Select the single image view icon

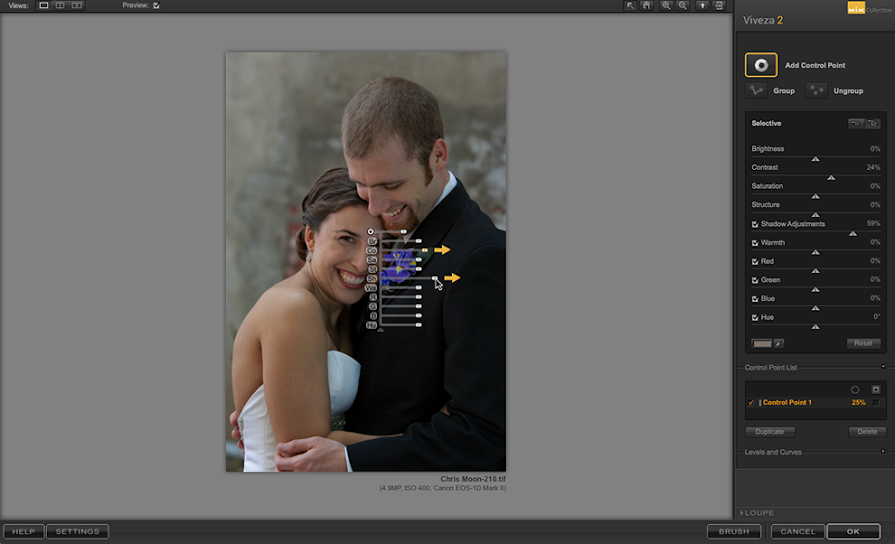[44, 6]
